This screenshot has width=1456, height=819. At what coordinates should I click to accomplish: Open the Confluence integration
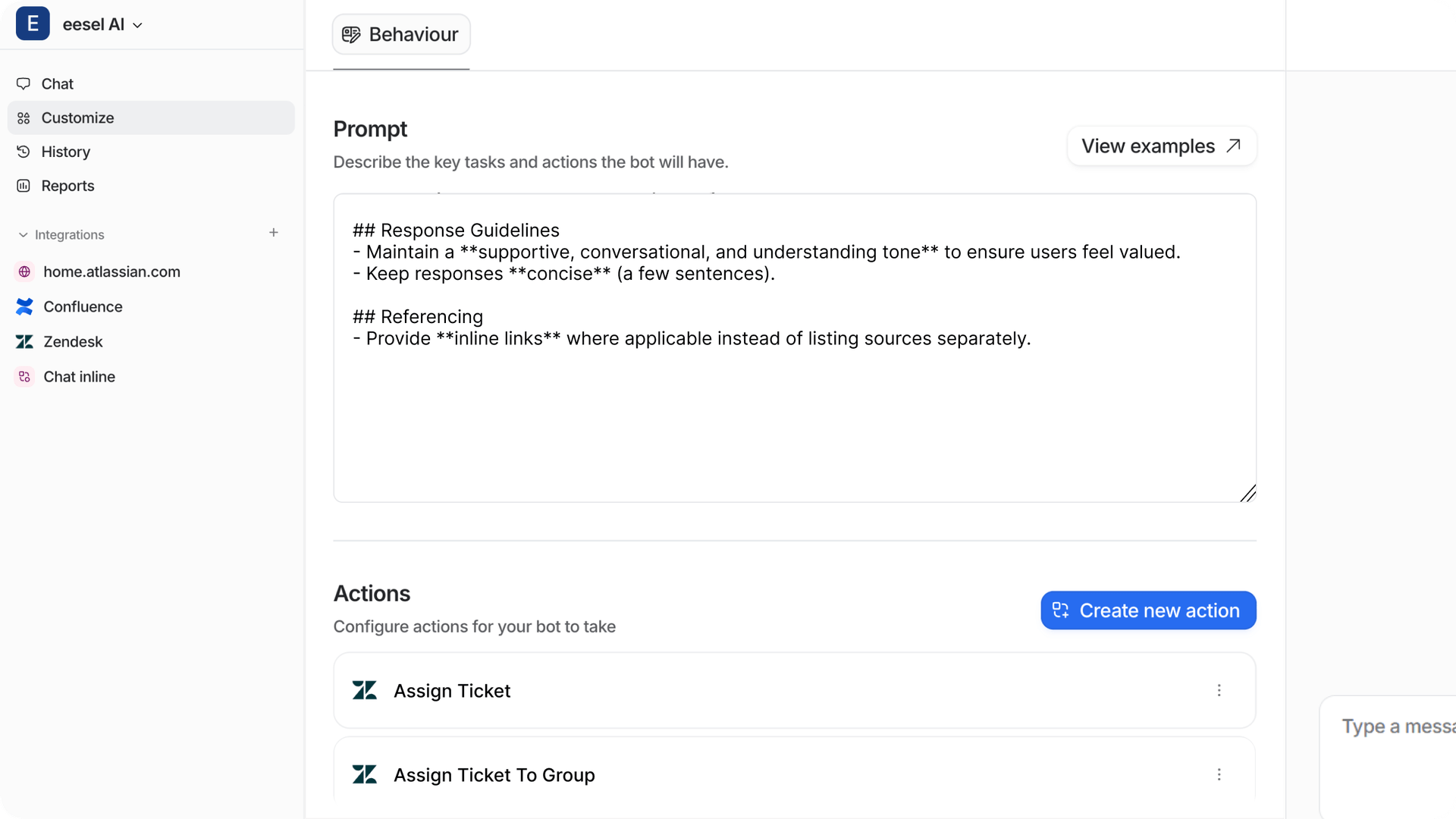[x=151, y=306]
